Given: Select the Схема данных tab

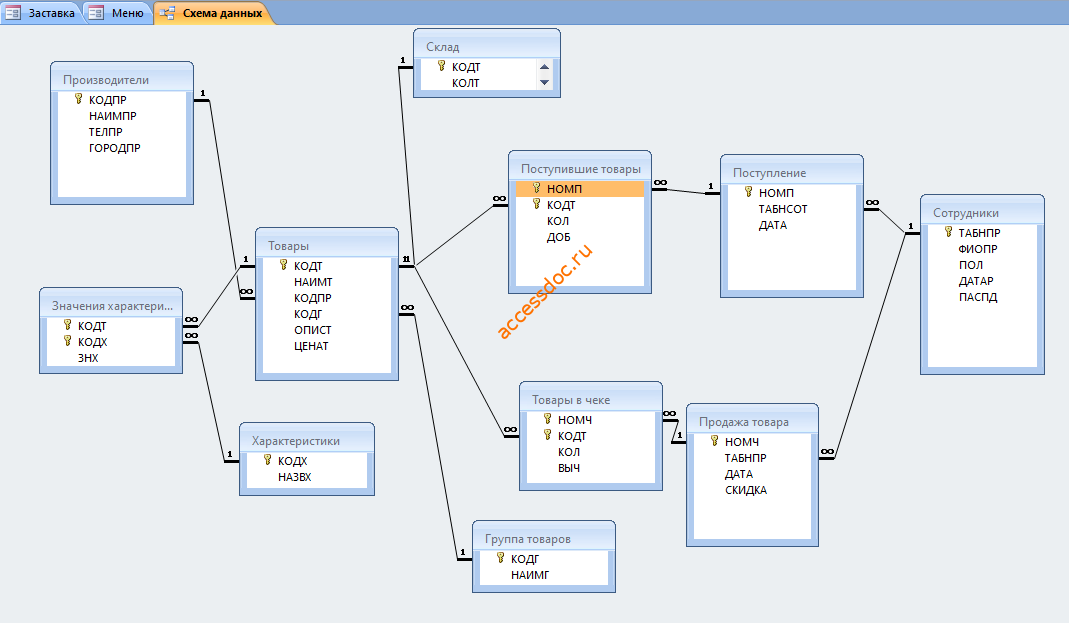Looking at the screenshot, I should [x=214, y=13].
